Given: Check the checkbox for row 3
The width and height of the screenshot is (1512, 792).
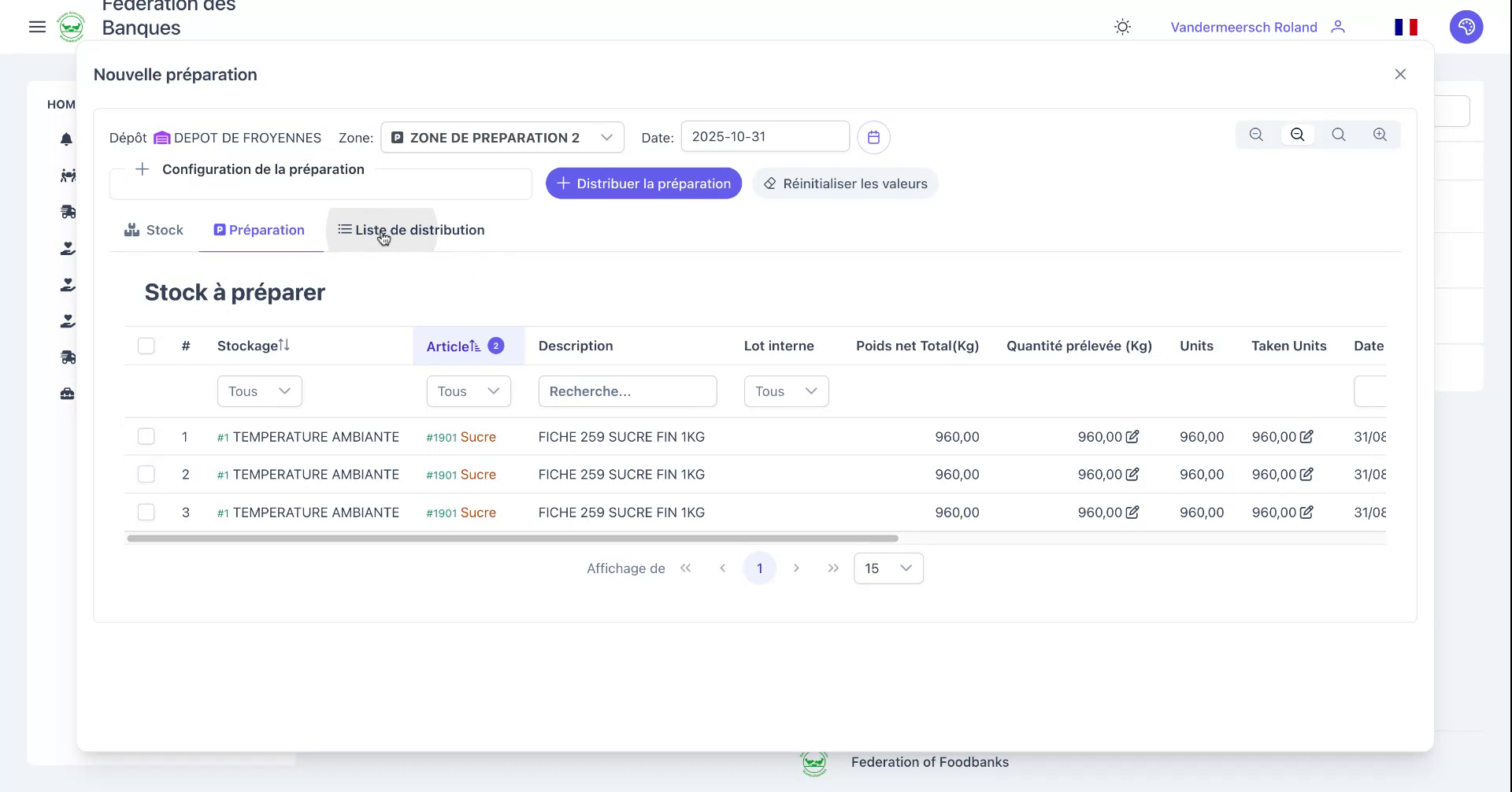Looking at the screenshot, I should coord(146,513).
